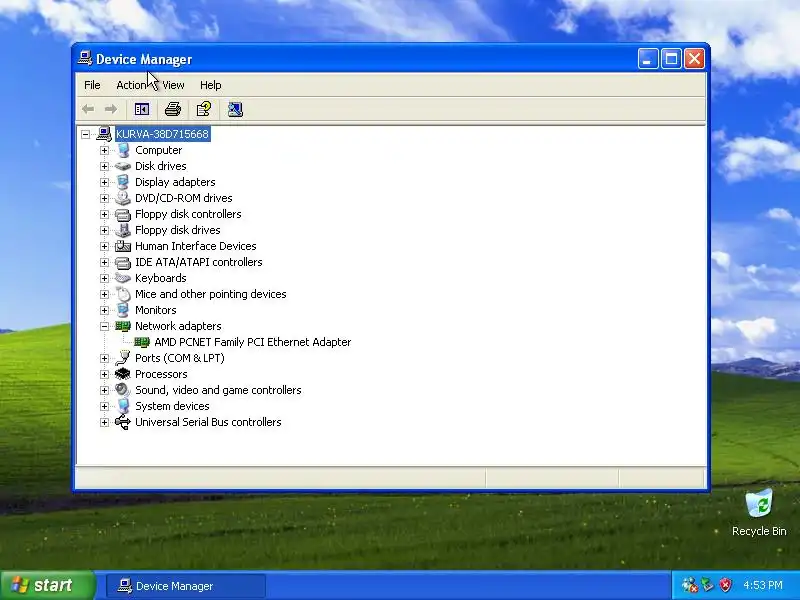Click the Device Manager taskbar button

coord(186,586)
